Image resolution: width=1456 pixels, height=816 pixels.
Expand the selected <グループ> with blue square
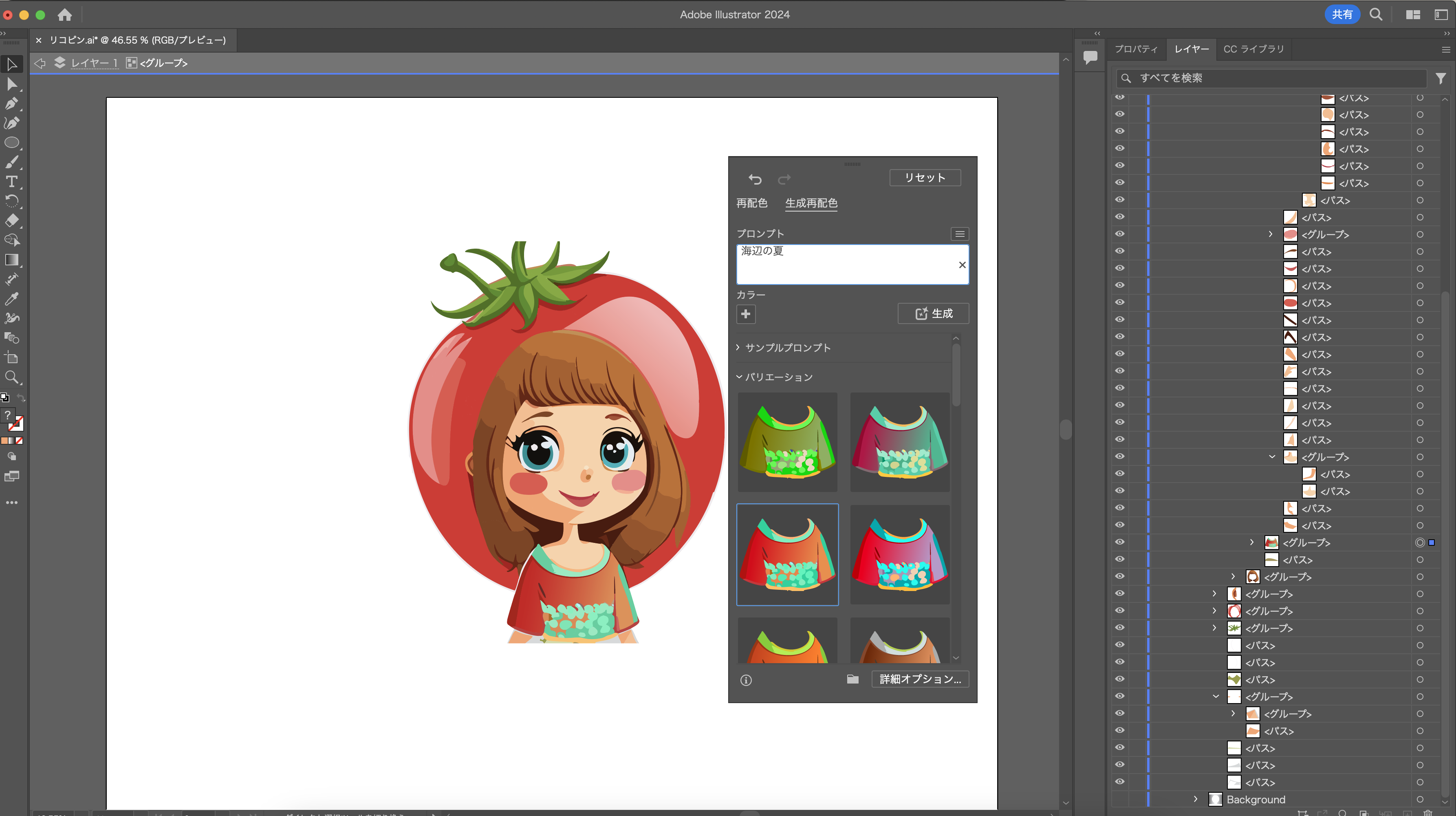1252,542
